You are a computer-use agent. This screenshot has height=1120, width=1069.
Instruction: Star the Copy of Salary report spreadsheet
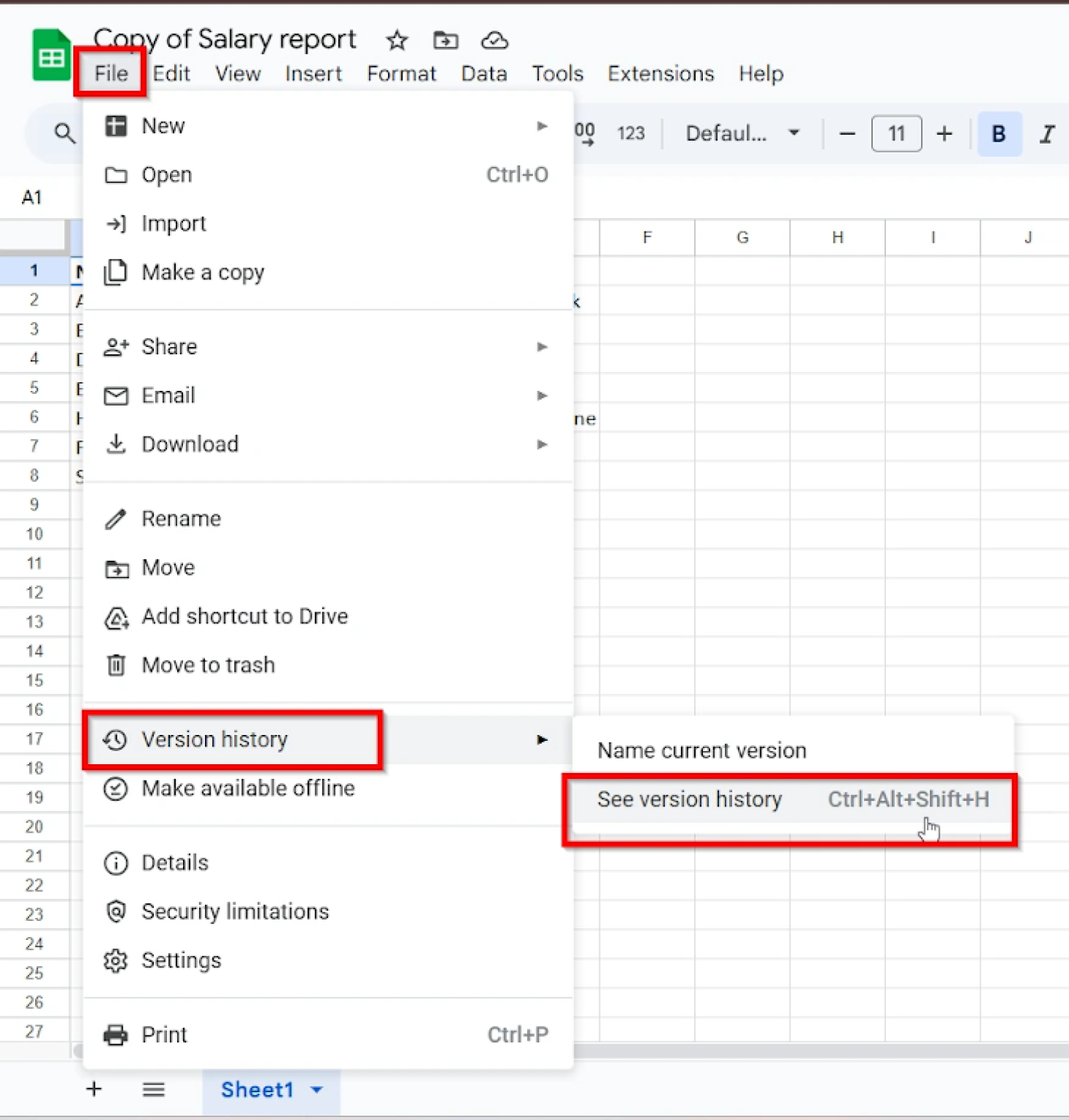tap(396, 40)
